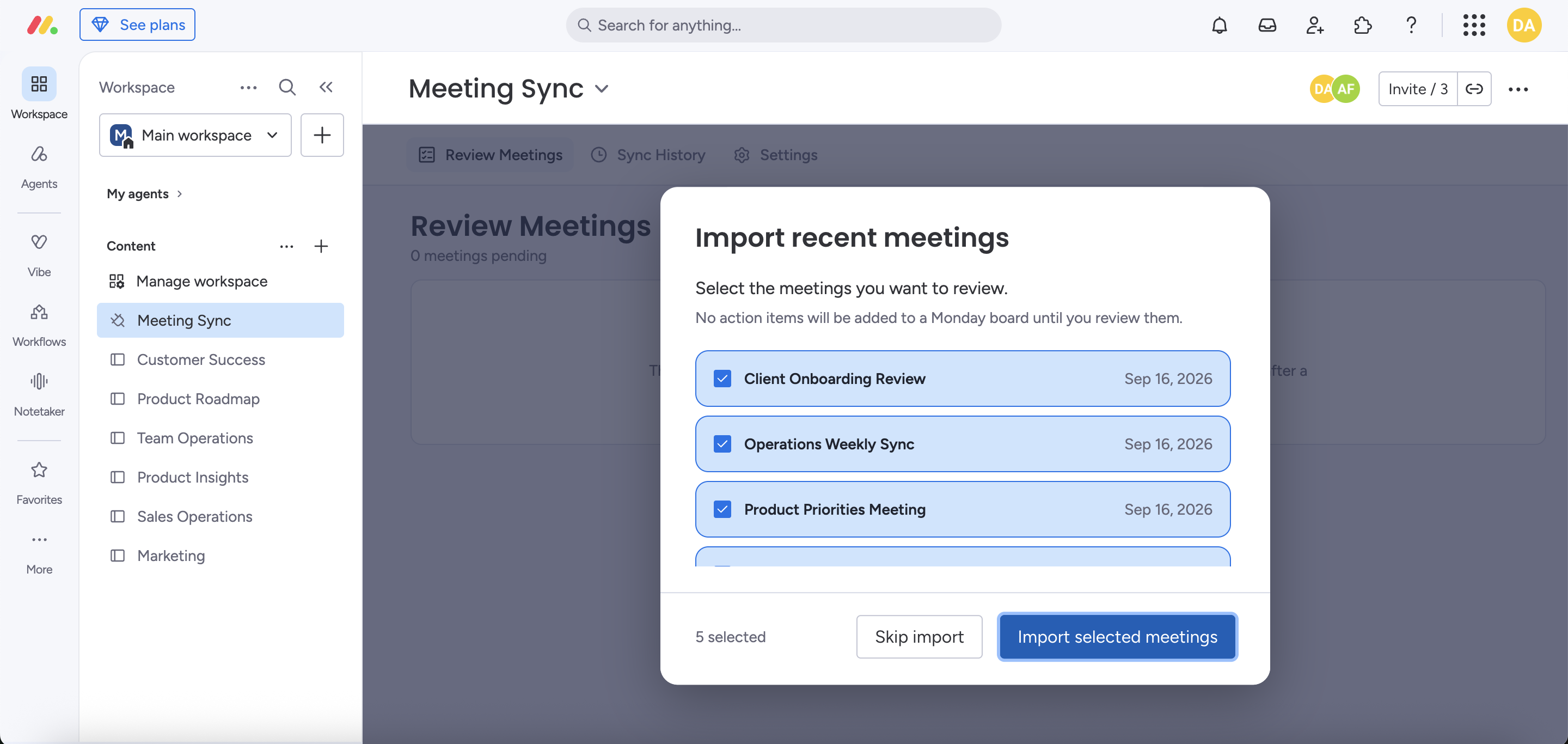Image resolution: width=1568 pixels, height=744 pixels.
Task: Open board options three-dot menu
Action: (x=1517, y=89)
